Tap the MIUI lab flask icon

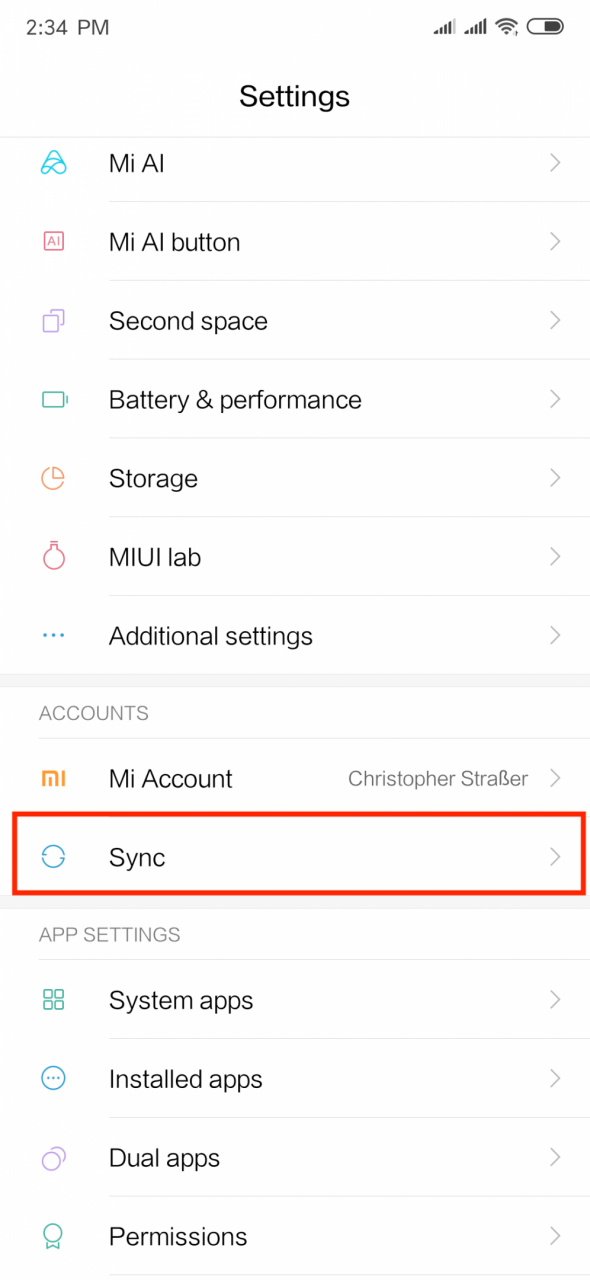click(x=53, y=556)
